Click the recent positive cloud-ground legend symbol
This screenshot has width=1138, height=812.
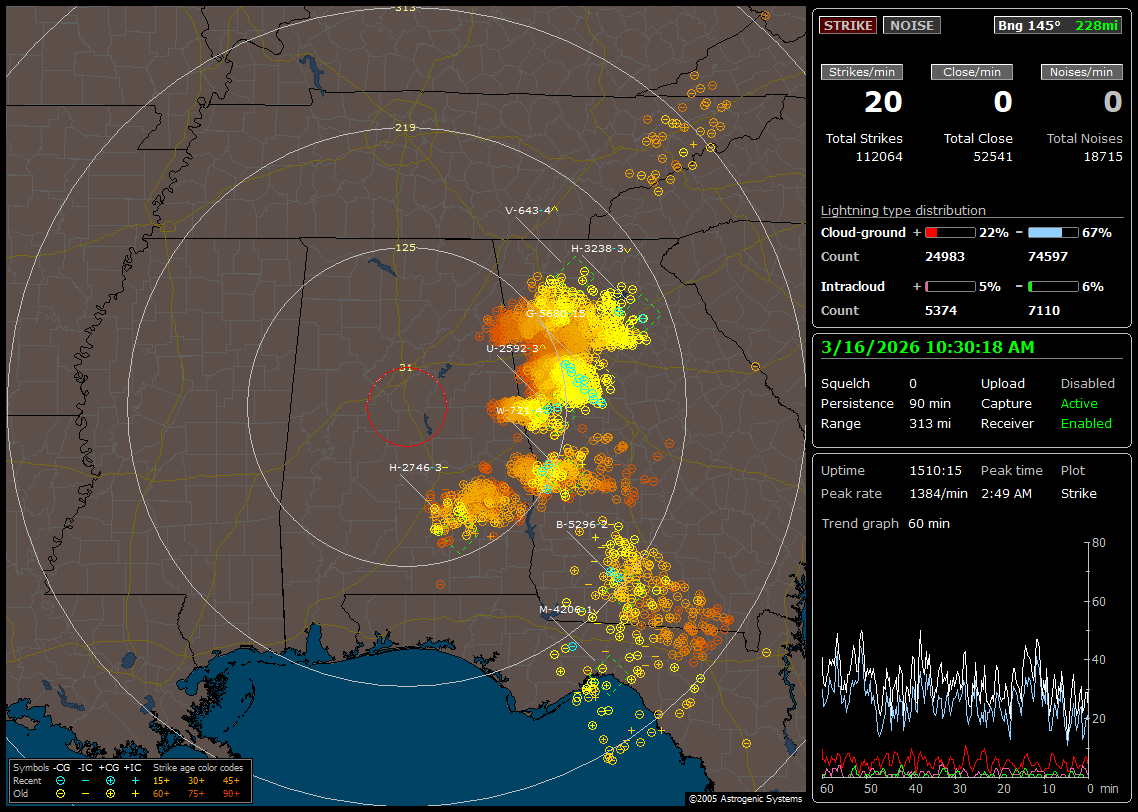109,780
